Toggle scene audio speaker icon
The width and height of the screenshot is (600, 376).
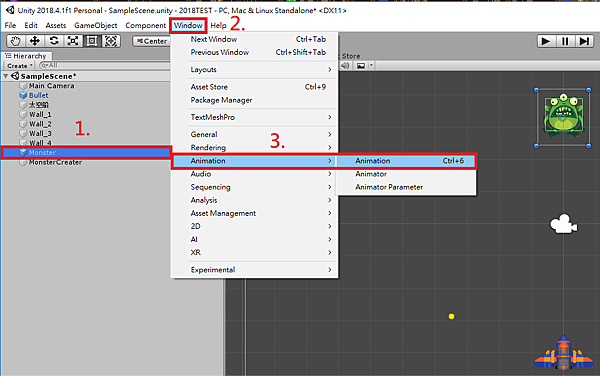(x=345, y=66)
